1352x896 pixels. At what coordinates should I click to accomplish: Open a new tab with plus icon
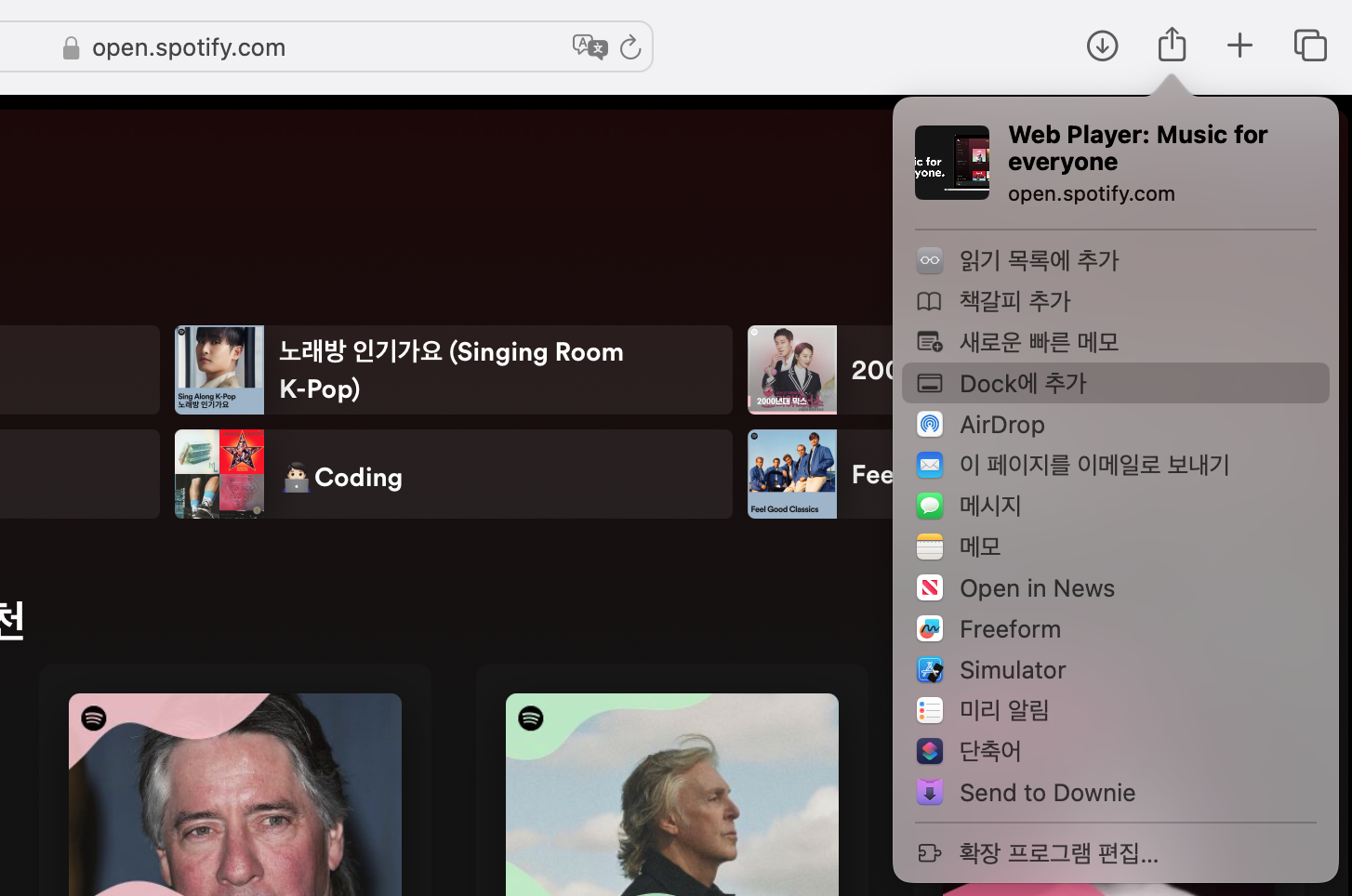[x=1239, y=46]
